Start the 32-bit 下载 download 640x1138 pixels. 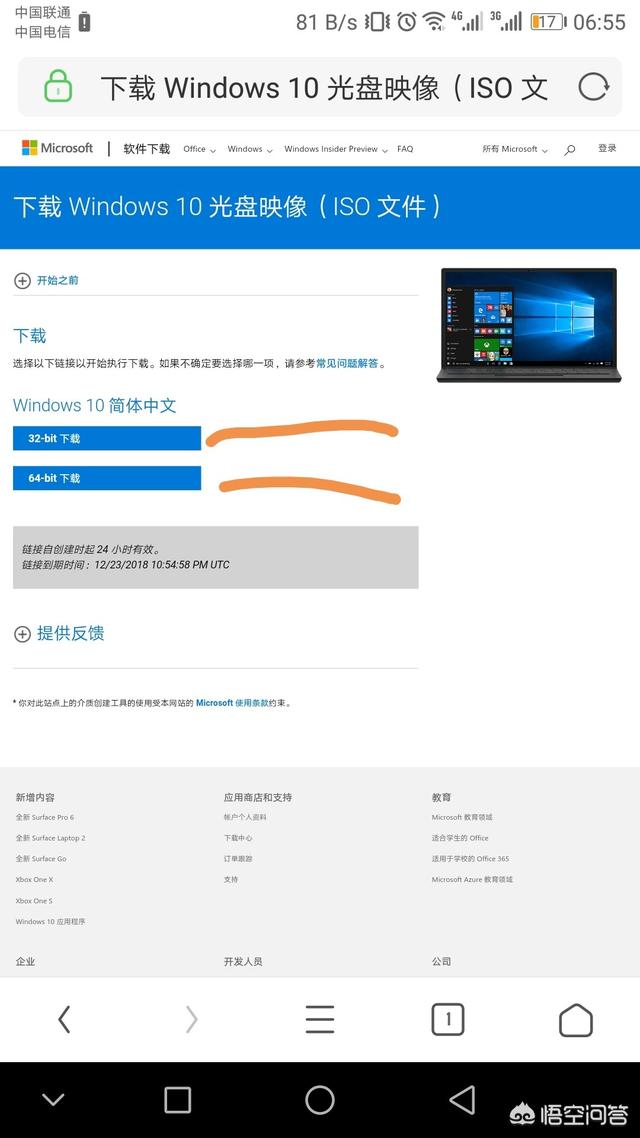coord(107,438)
